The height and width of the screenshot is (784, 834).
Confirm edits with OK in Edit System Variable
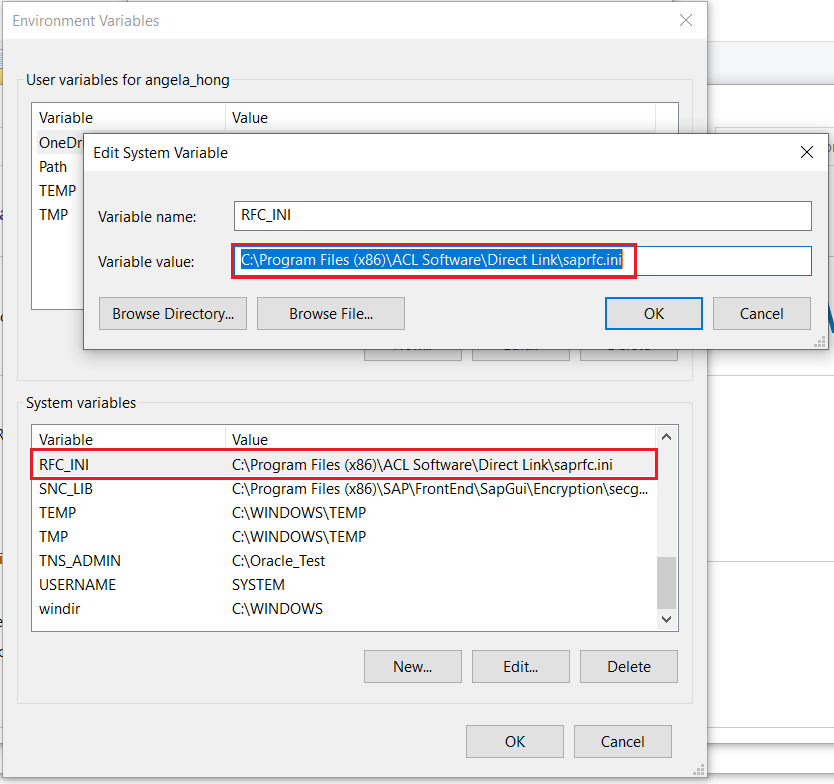click(x=653, y=313)
